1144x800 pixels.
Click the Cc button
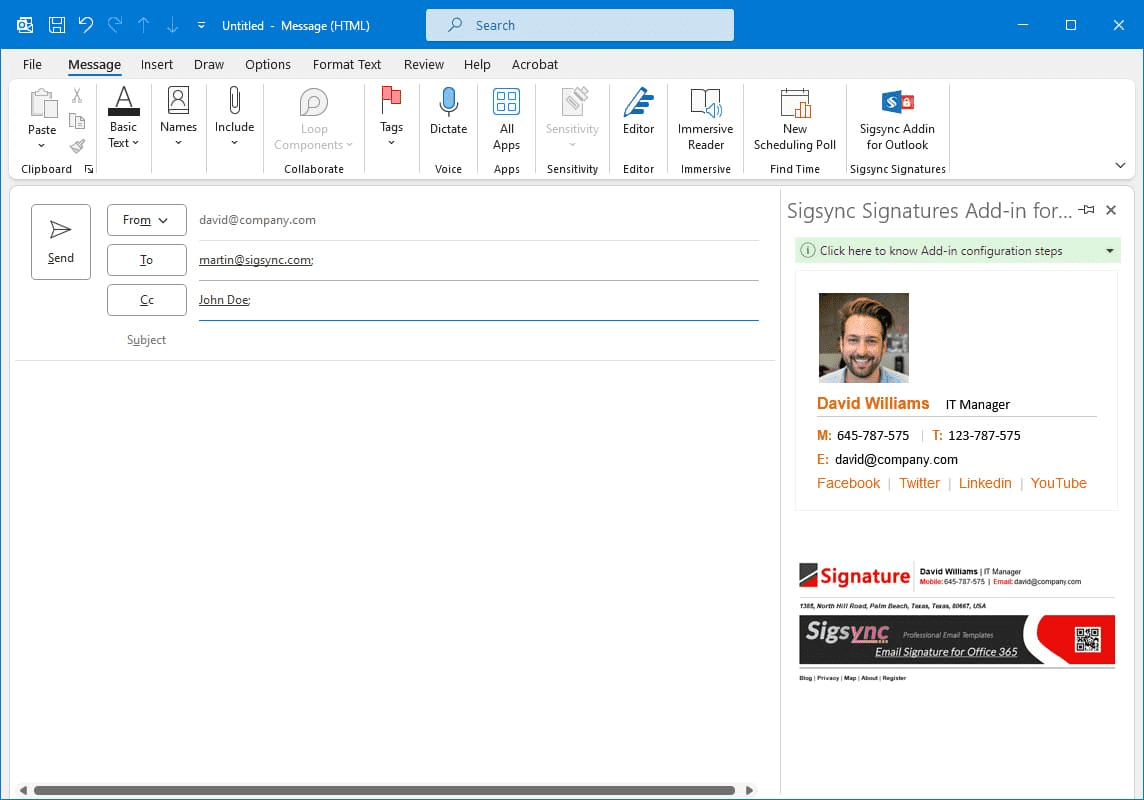tap(146, 300)
